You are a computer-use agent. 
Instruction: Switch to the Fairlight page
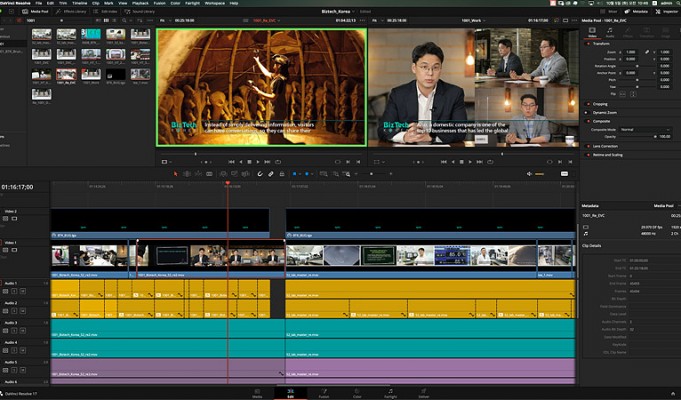point(391,392)
